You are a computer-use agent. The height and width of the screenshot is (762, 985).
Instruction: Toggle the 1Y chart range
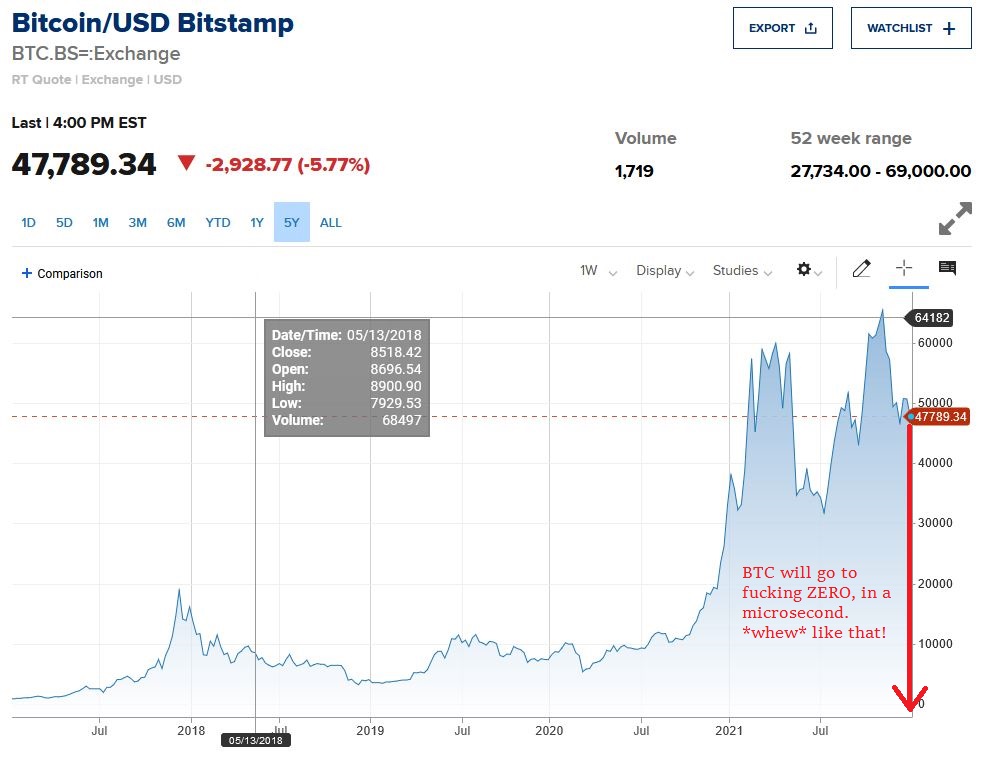[x=258, y=222]
